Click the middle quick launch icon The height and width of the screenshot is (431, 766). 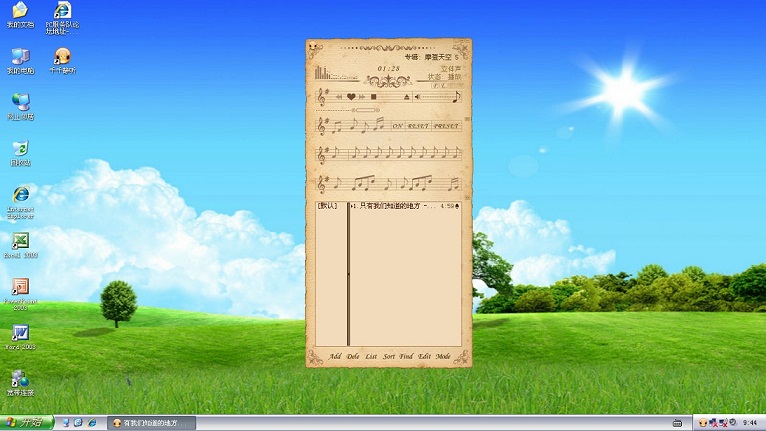pyautogui.click(x=78, y=423)
